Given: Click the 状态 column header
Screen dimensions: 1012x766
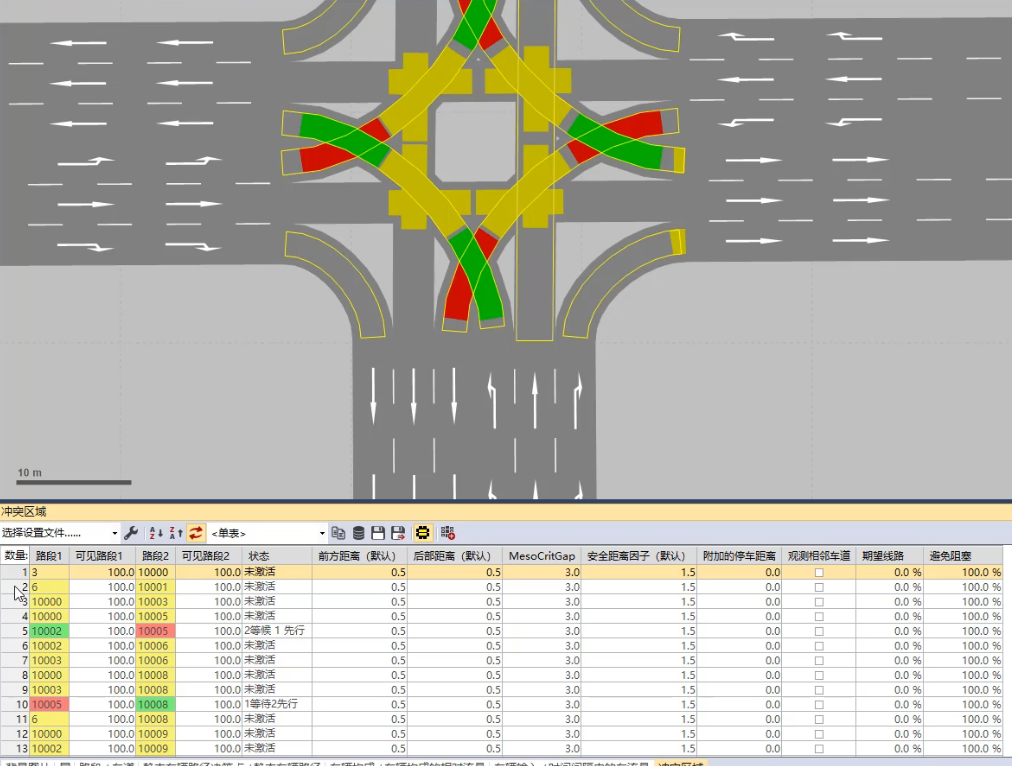Looking at the screenshot, I should pos(278,556).
